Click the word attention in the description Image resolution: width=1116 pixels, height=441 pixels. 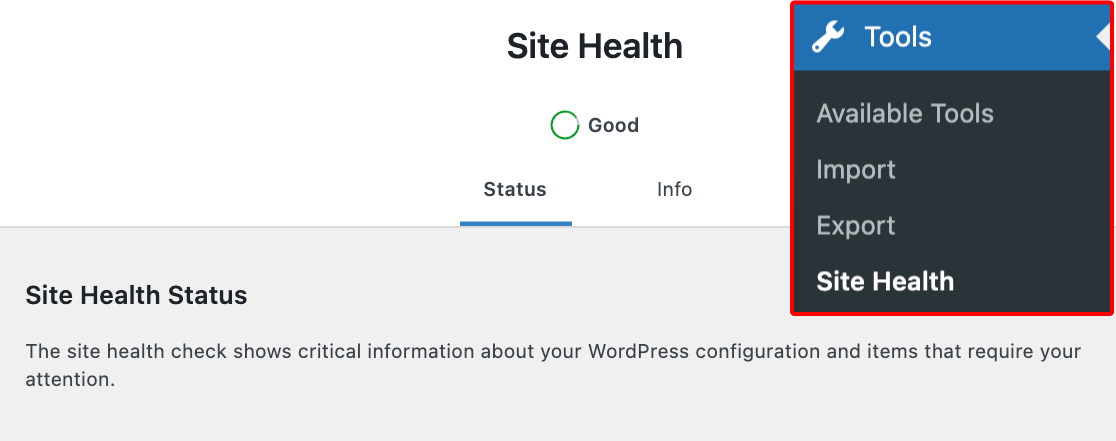[x=68, y=380]
